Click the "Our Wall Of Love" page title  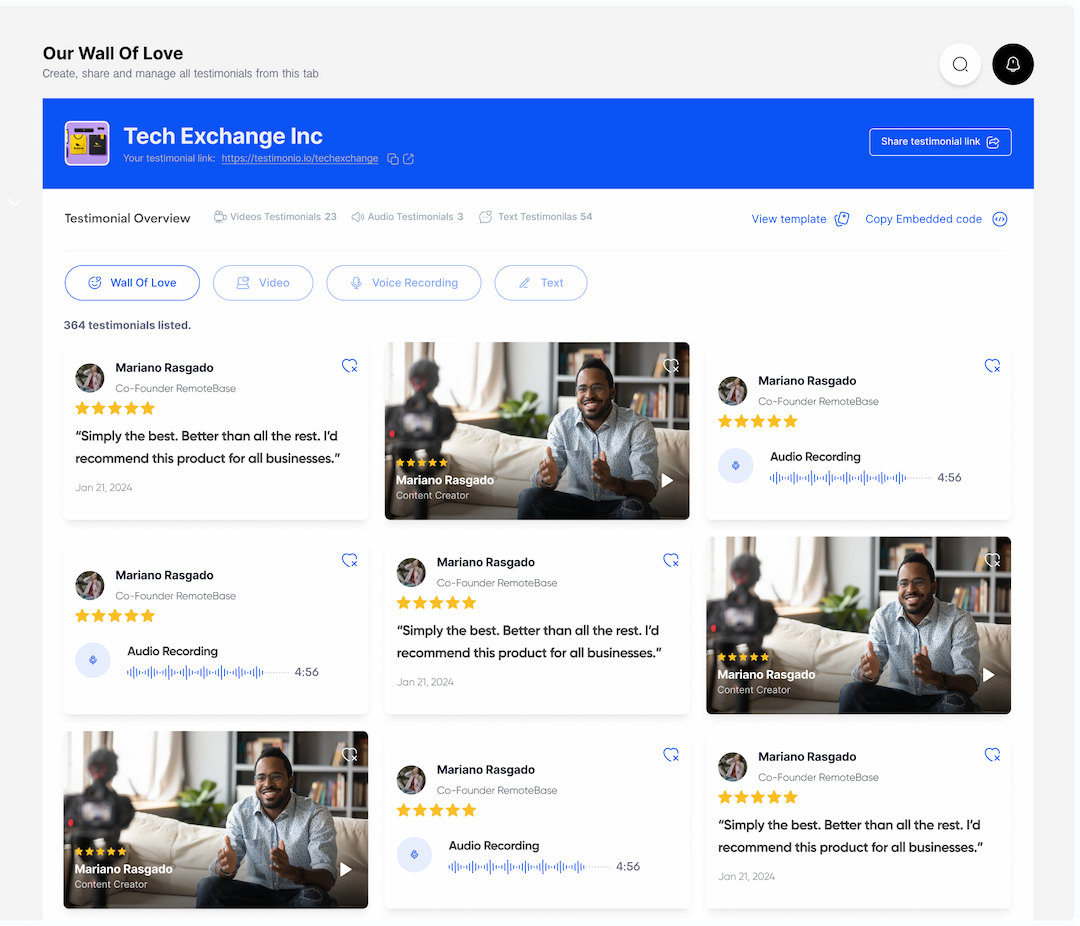coord(113,54)
